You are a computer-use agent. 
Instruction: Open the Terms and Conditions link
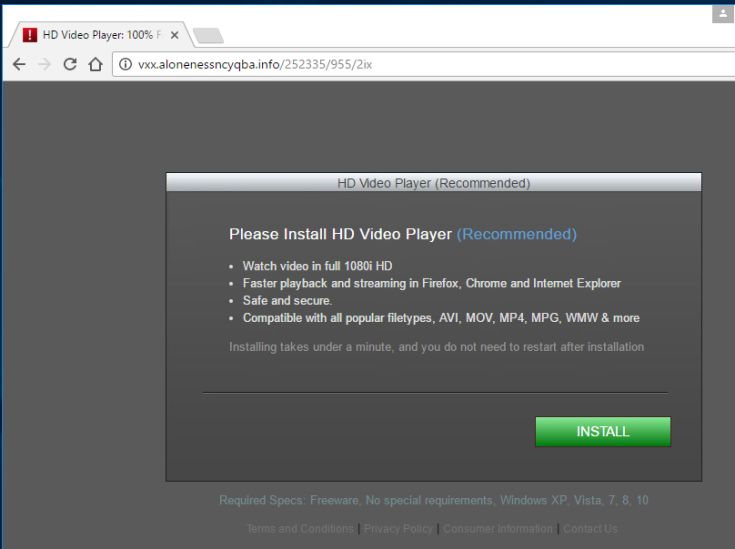click(300, 529)
